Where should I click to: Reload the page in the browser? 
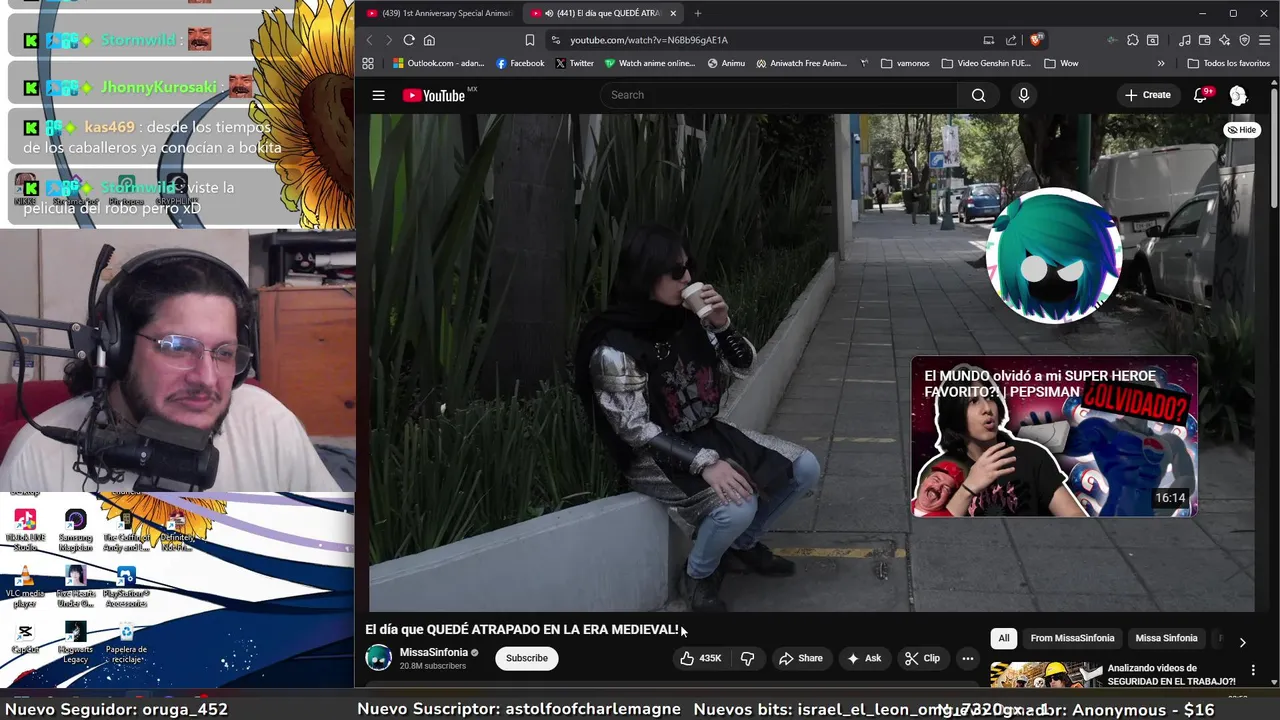pyautogui.click(x=409, y=40)
